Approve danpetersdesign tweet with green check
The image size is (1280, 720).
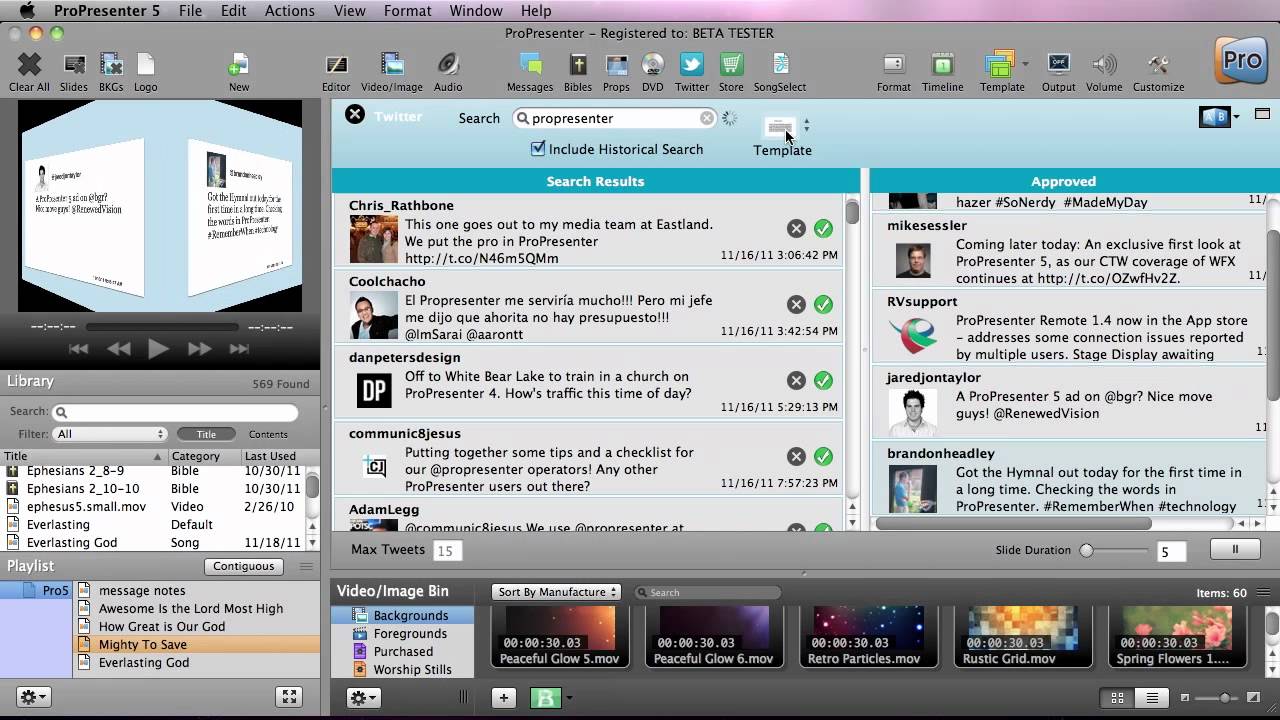pyautogui.click(x=823, y=380)
